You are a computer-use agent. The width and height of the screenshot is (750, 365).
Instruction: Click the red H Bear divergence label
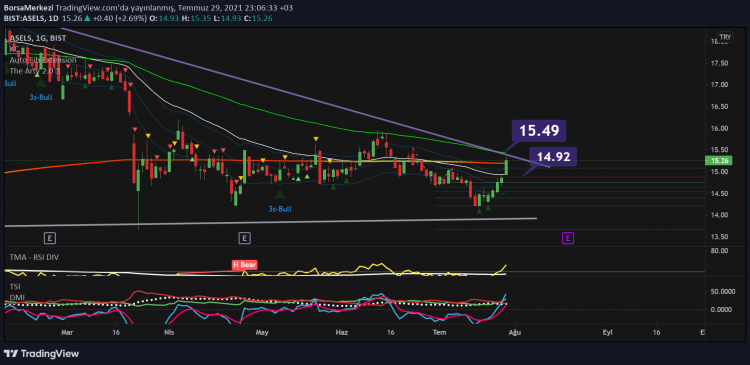(x=244, y=264)
